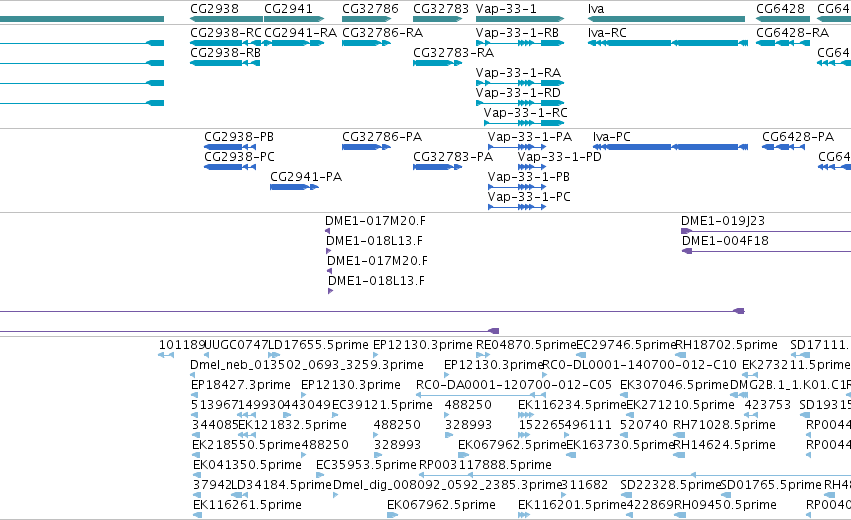Select protein label Vap-33-1-PC
This screenshot has height=520, width=851.
(529, 197)
